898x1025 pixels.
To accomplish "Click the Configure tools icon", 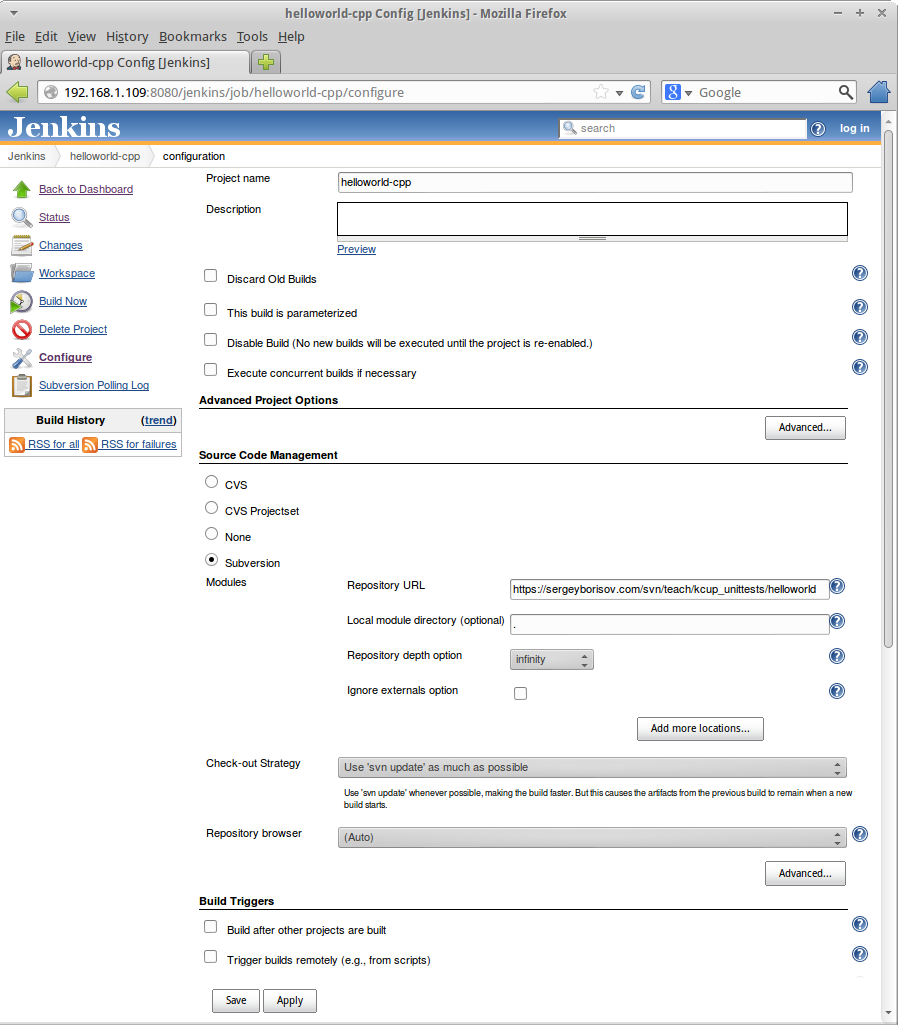I will tap(22, 358).
